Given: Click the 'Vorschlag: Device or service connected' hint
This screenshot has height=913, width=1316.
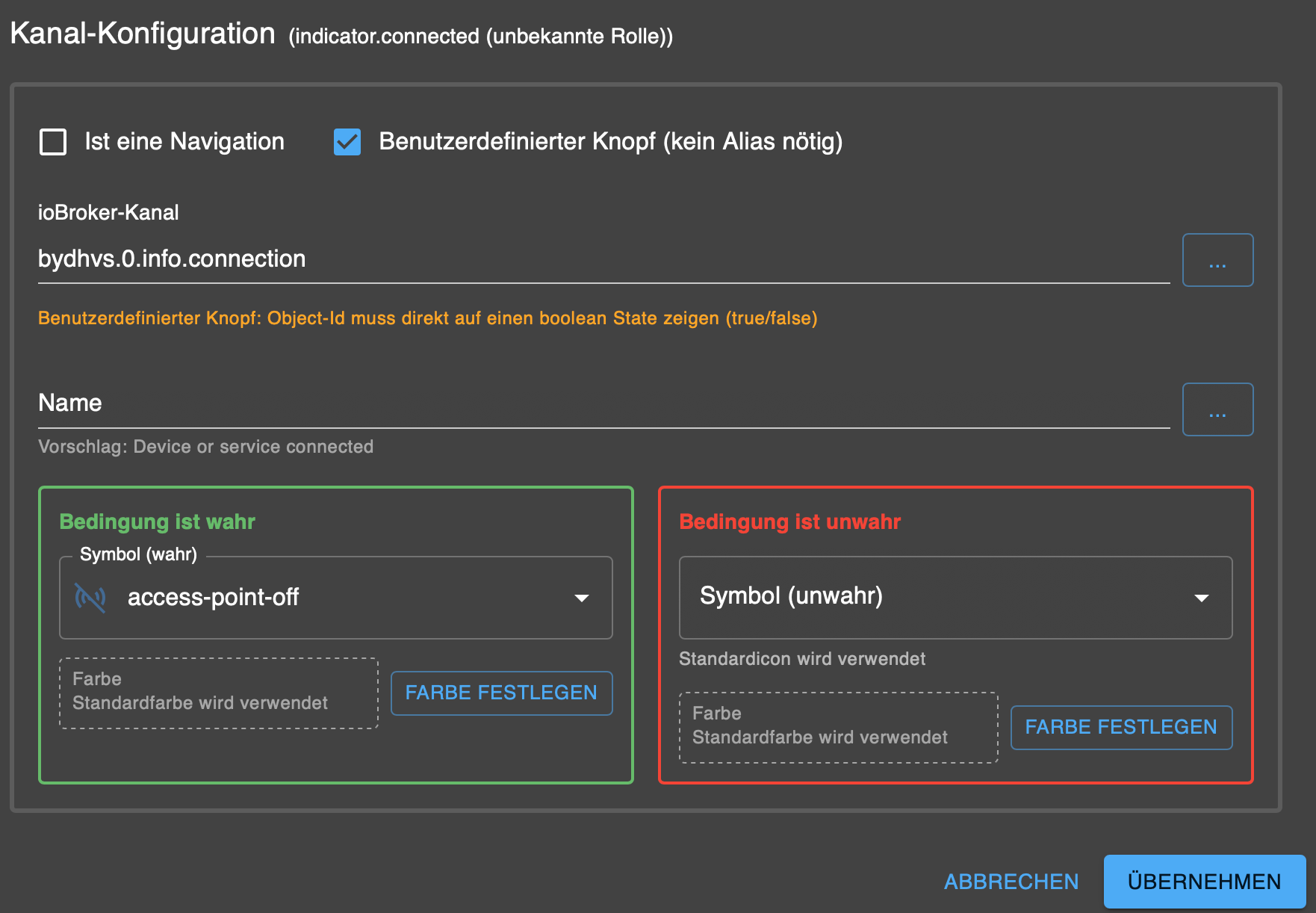Looking at the screenshot, I should tap(206, 447).
